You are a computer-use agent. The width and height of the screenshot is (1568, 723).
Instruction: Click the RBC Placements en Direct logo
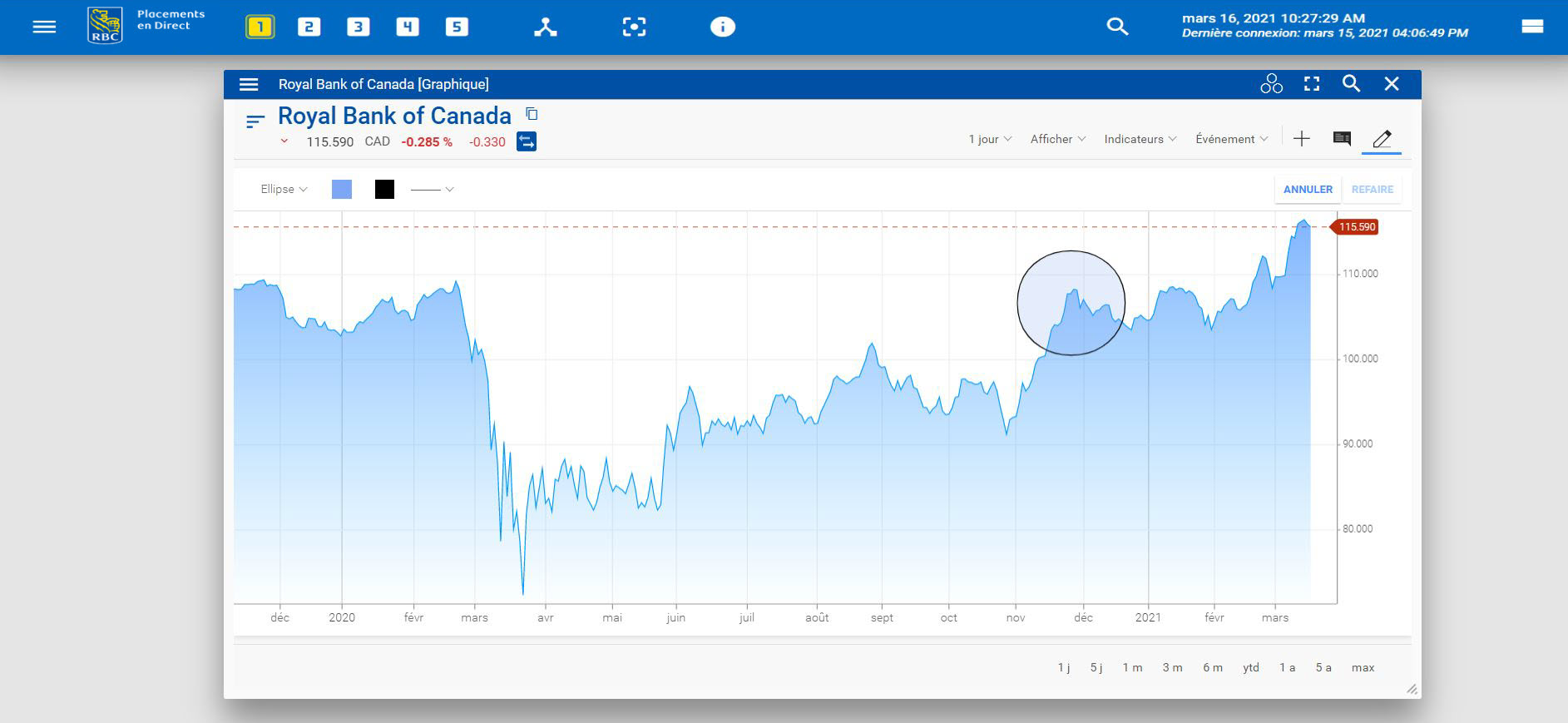point(146,25)
